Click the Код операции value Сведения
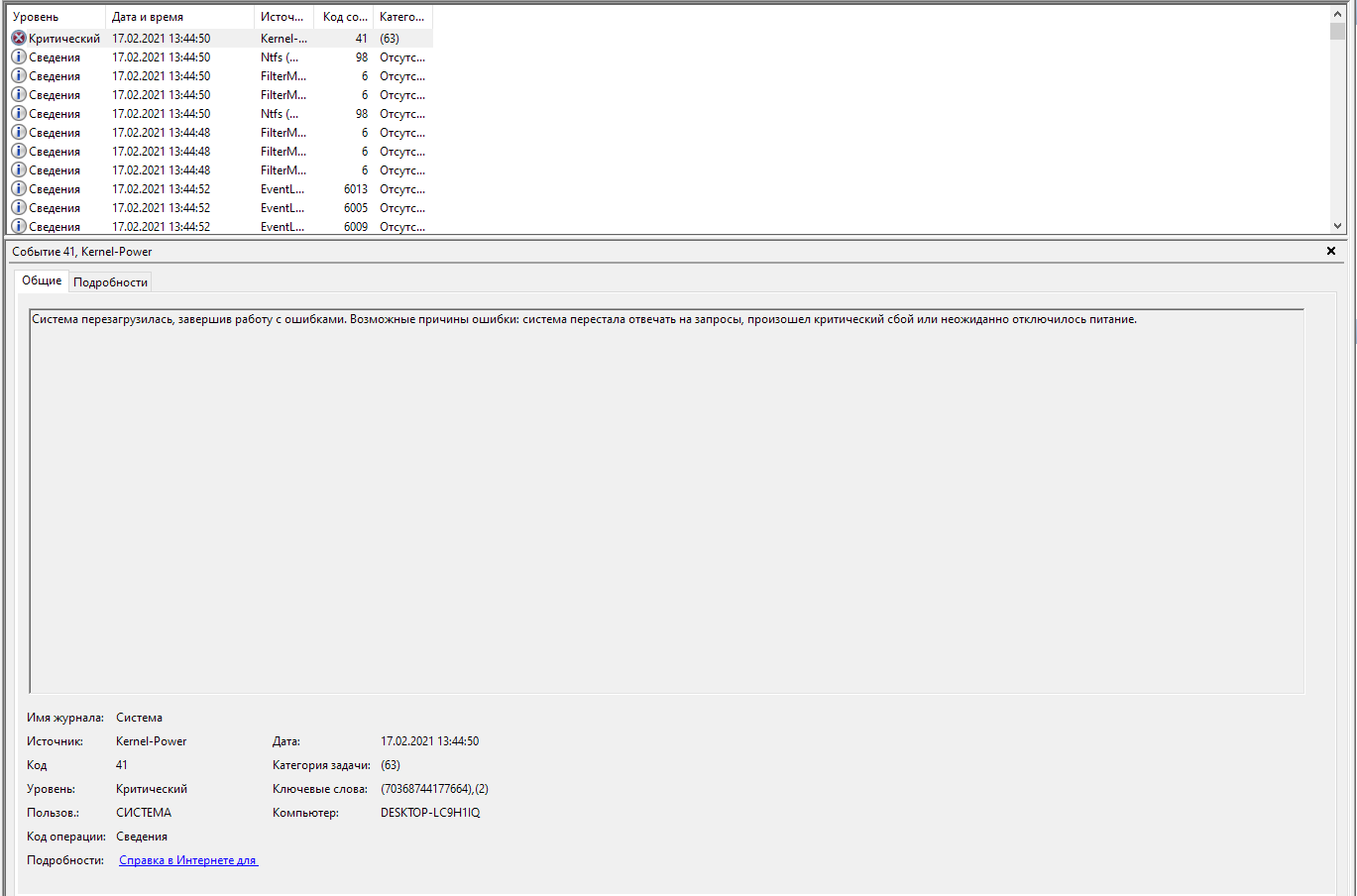Viewport: 1357px width, 896px height. point(142,837)
